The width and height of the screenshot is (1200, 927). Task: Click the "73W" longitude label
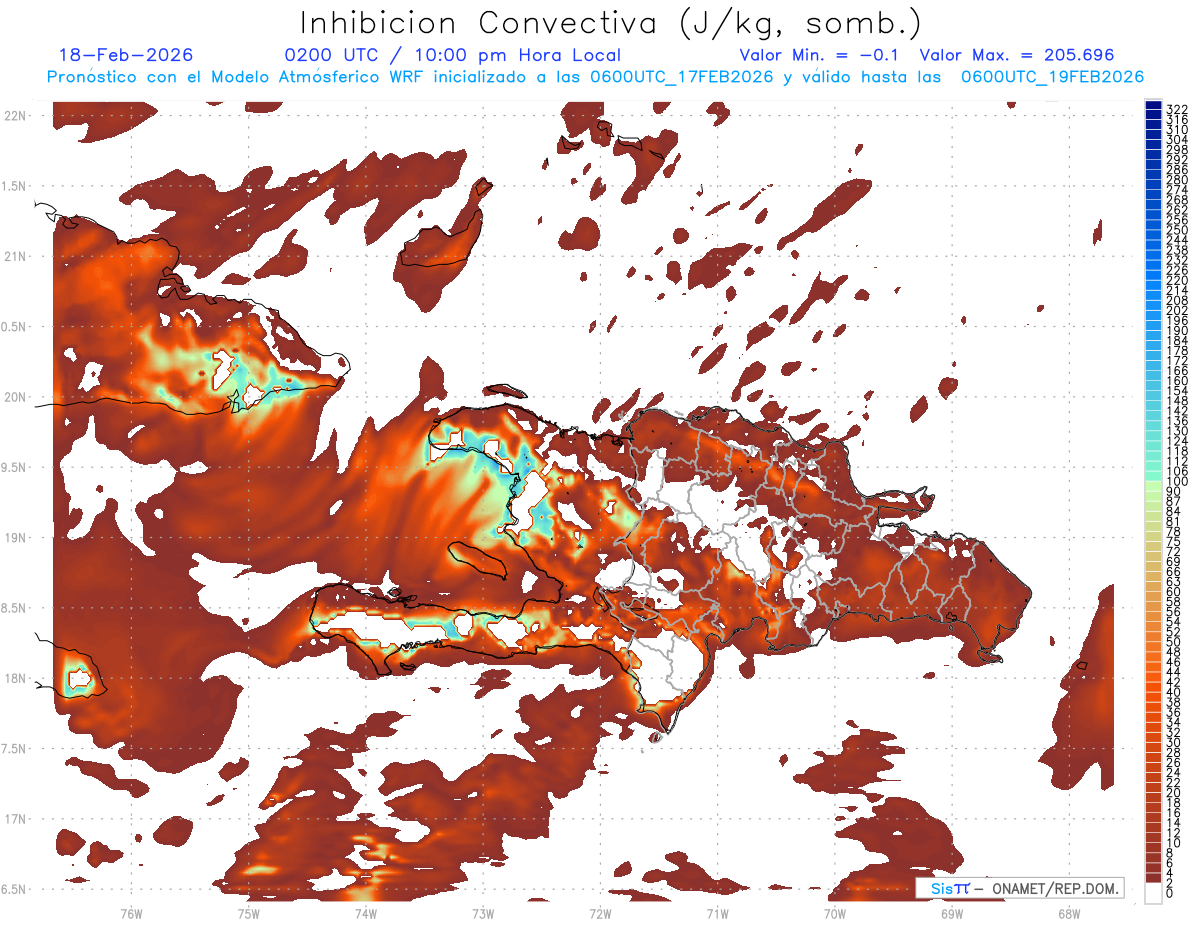tap(483, 914)
